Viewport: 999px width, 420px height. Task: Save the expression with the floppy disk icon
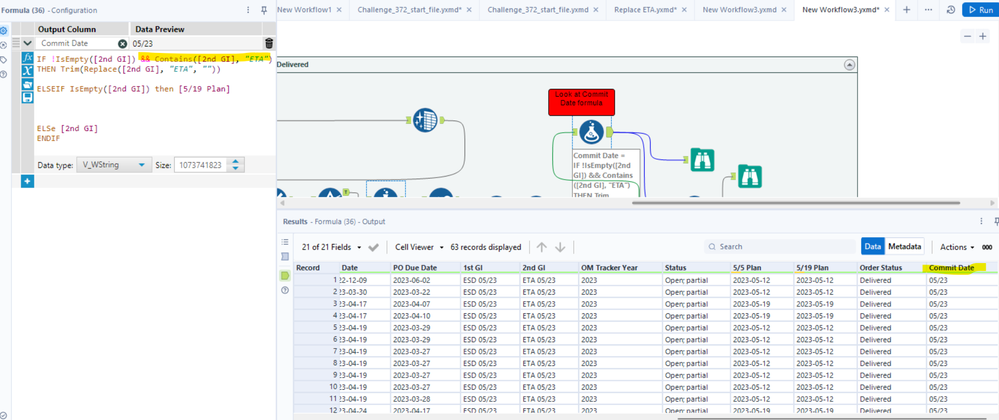[27, 98]
